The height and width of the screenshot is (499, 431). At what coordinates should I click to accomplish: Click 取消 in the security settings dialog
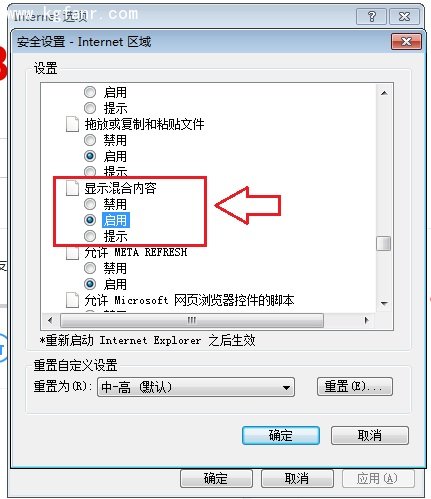(x=370, y=435)
